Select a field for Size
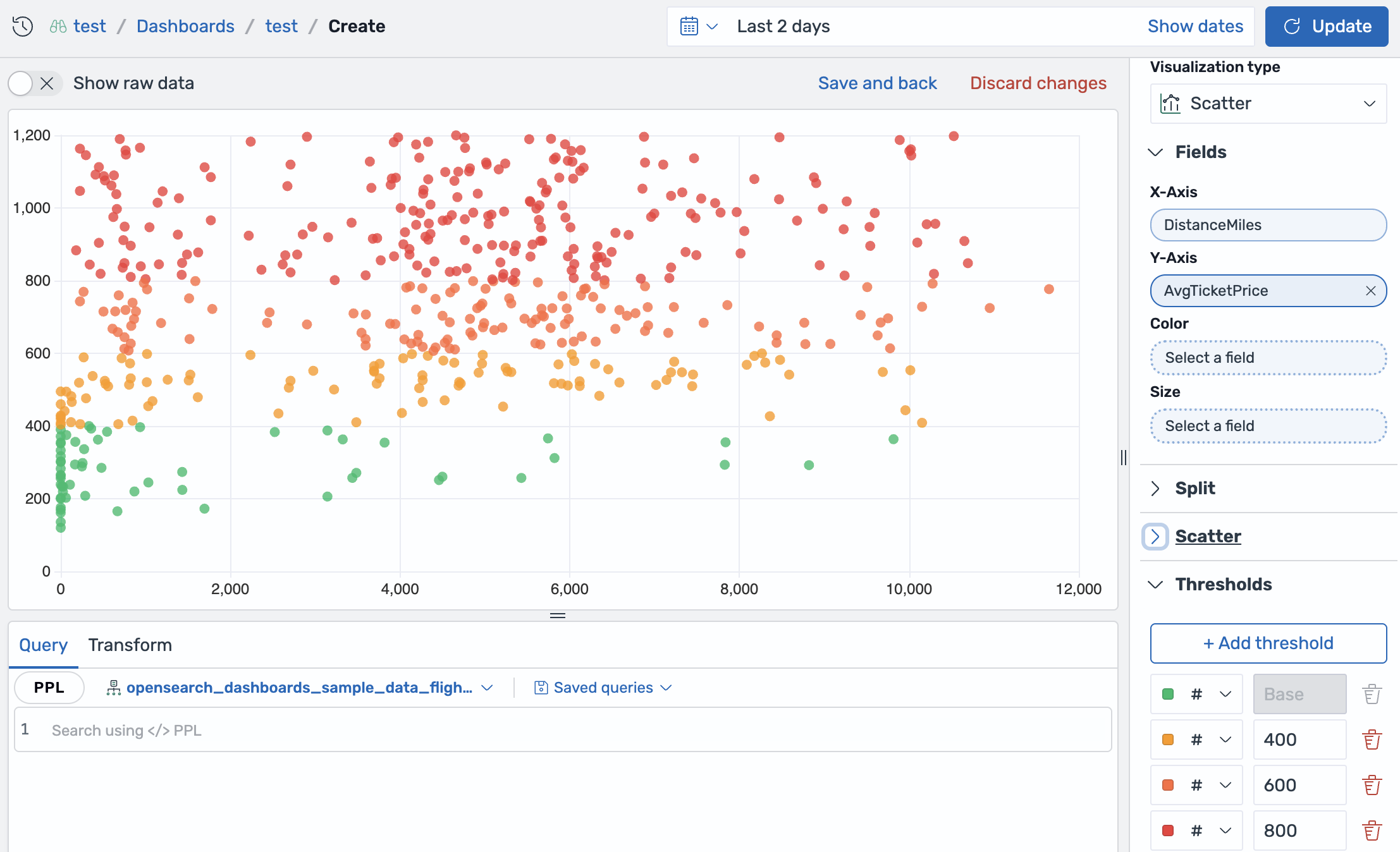The width and height of the screenshot is (1400, 852). (x=1268, y=426)
